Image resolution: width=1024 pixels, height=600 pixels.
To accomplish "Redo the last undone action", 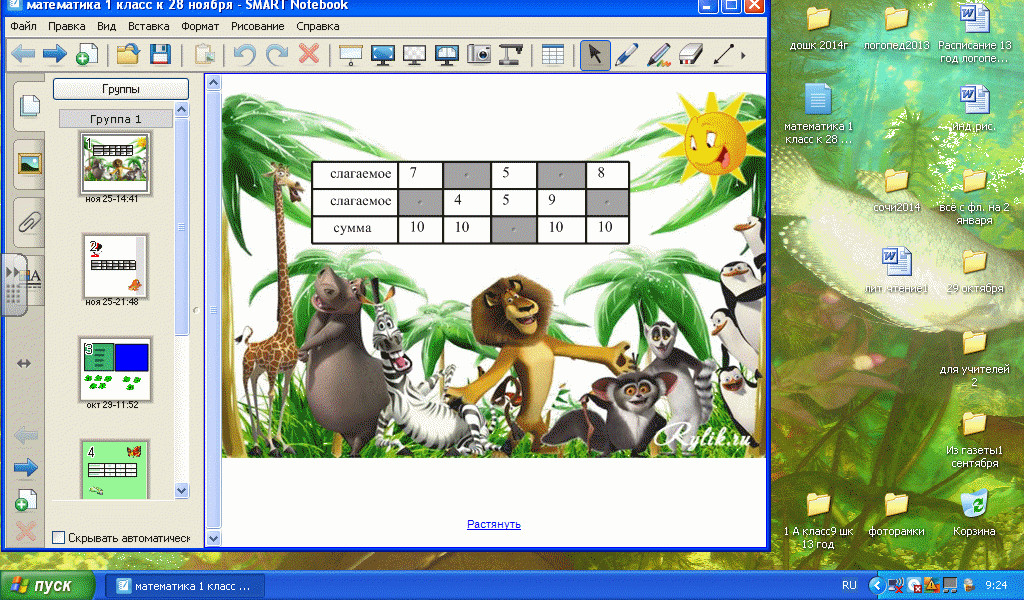I will [277, 54].
